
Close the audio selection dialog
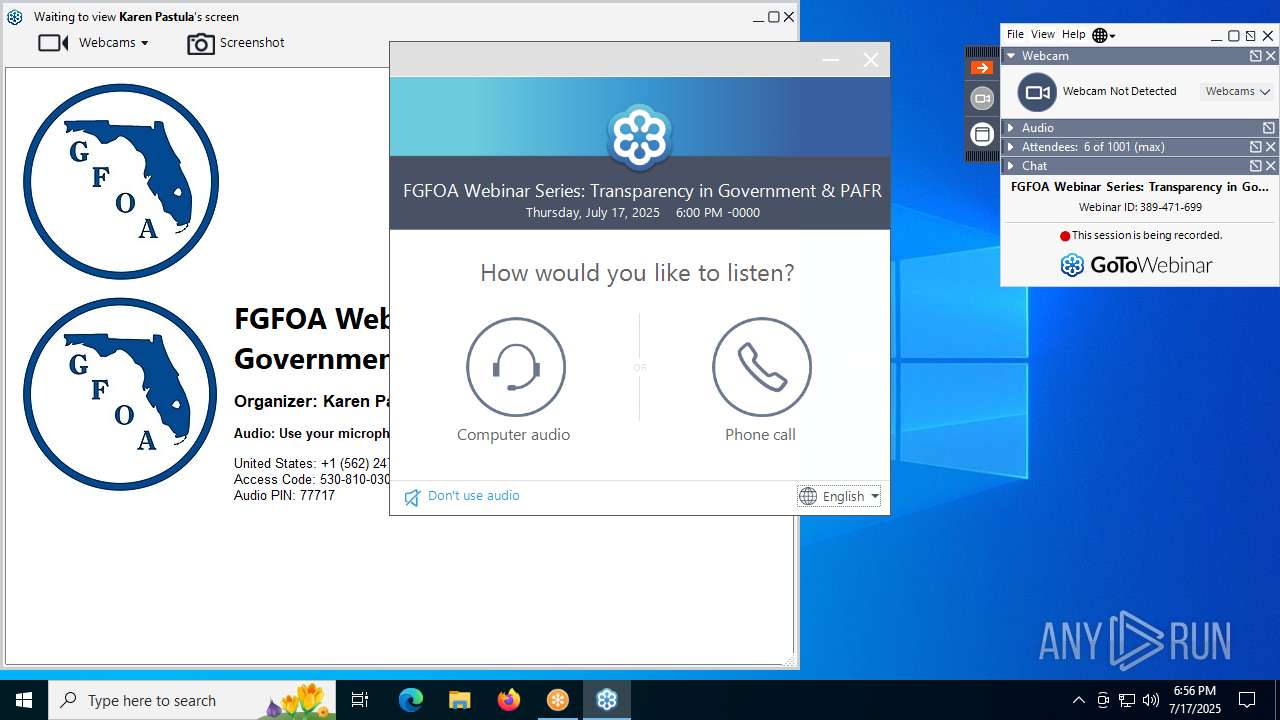point(871,60)
